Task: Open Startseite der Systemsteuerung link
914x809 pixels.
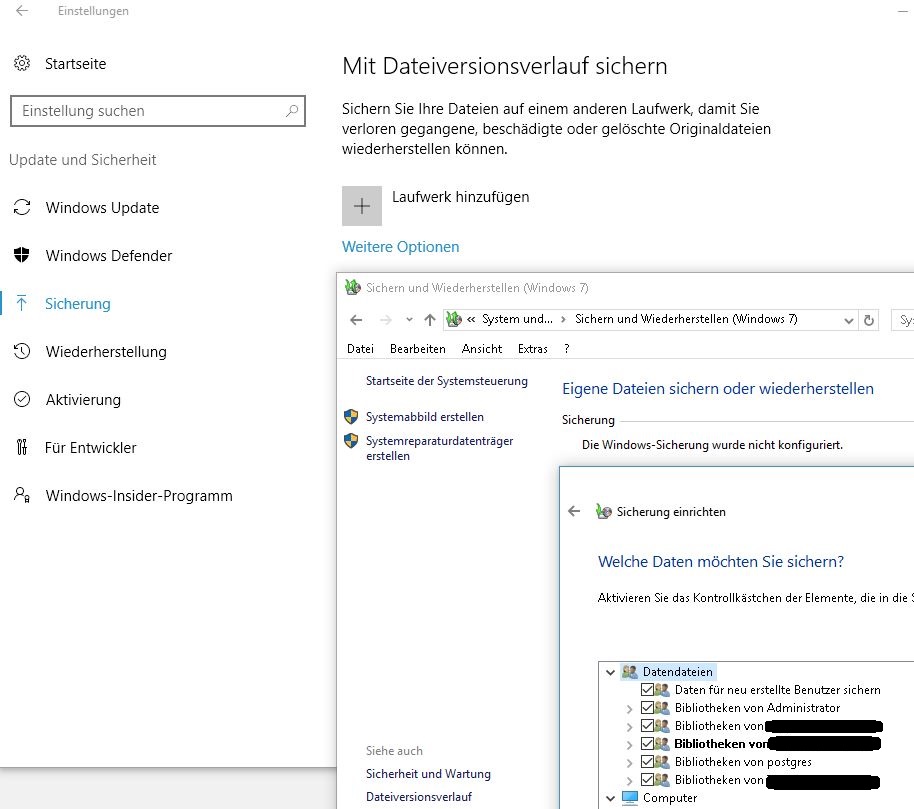Action: (447, 381)
